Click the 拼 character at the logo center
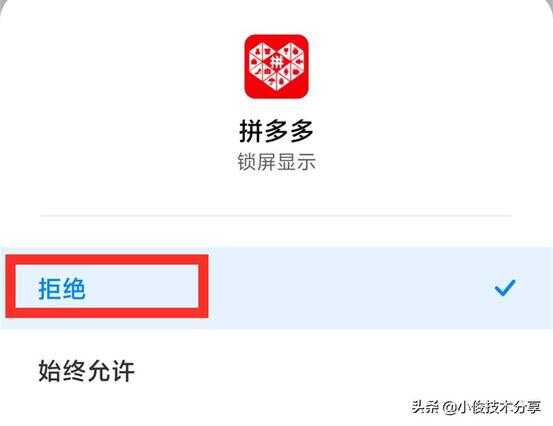 coord(276,63)
